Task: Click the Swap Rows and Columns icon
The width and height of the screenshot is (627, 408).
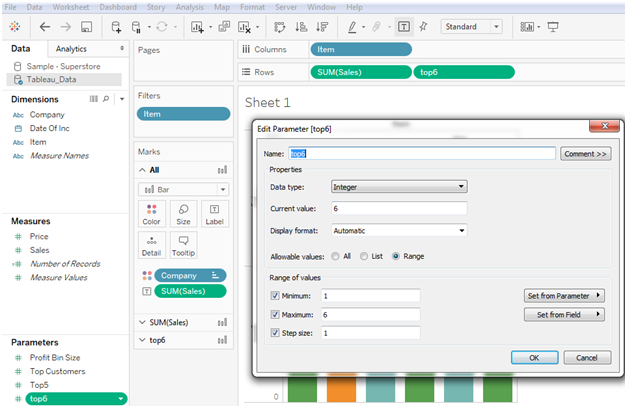Action: coord(280,27)
